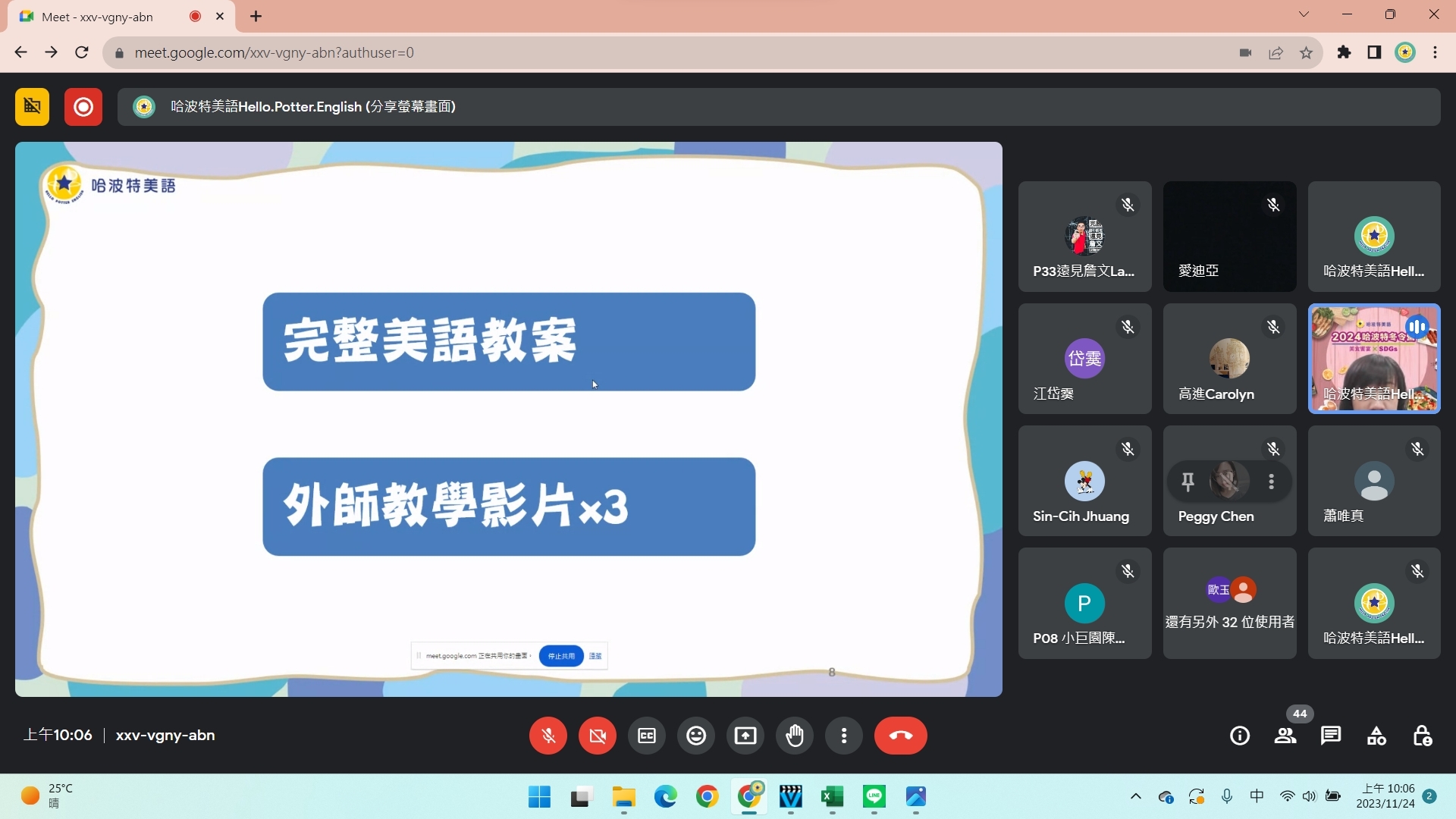
Task: Raise your hand
Action: point(794,736)
